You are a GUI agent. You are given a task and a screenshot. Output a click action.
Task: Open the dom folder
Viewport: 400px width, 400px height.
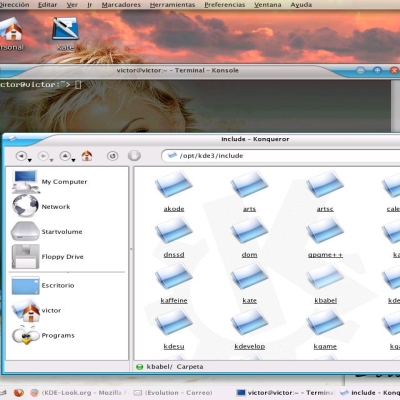click(x=249, y=238)
